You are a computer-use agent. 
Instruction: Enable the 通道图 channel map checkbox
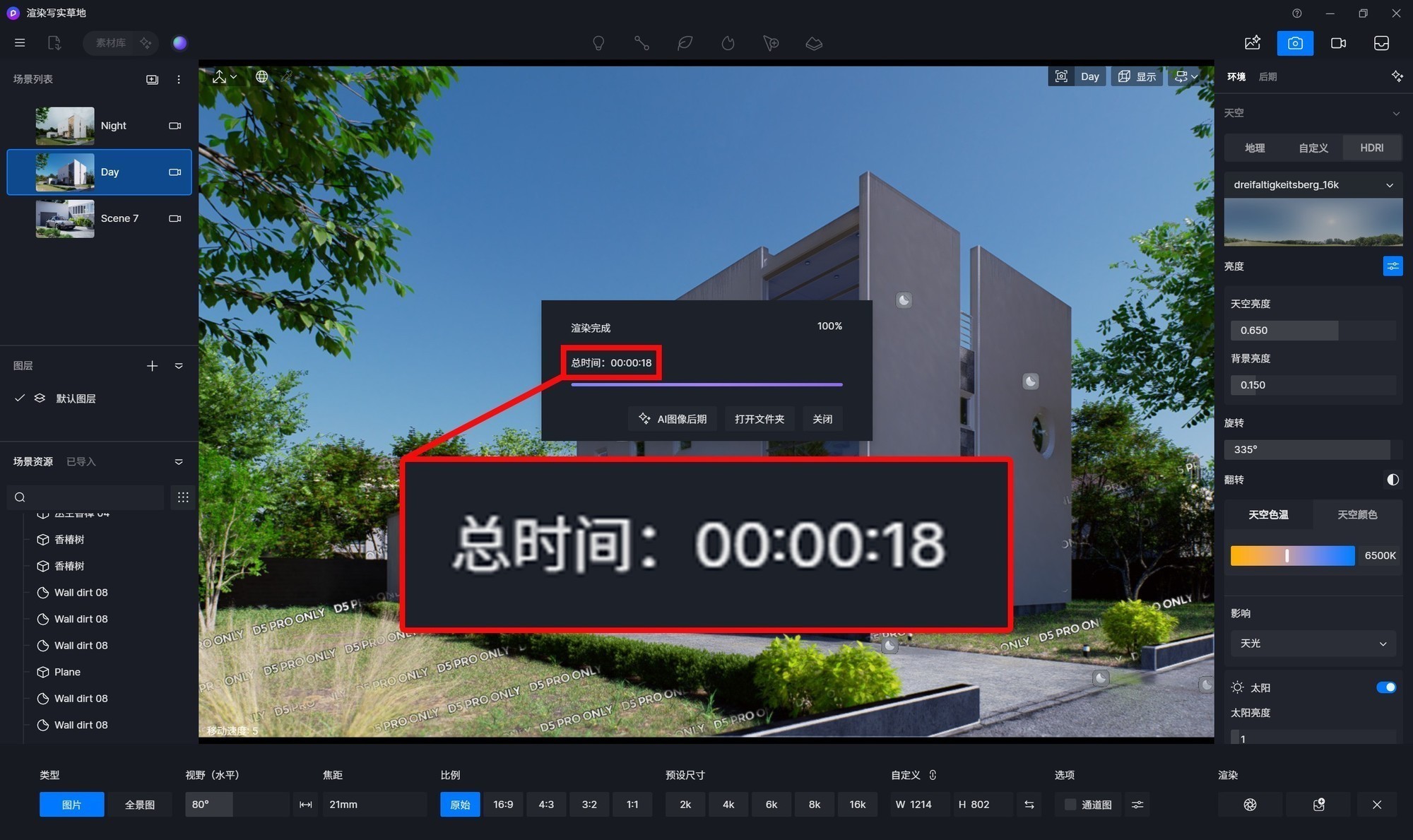tap(1070, 804)
